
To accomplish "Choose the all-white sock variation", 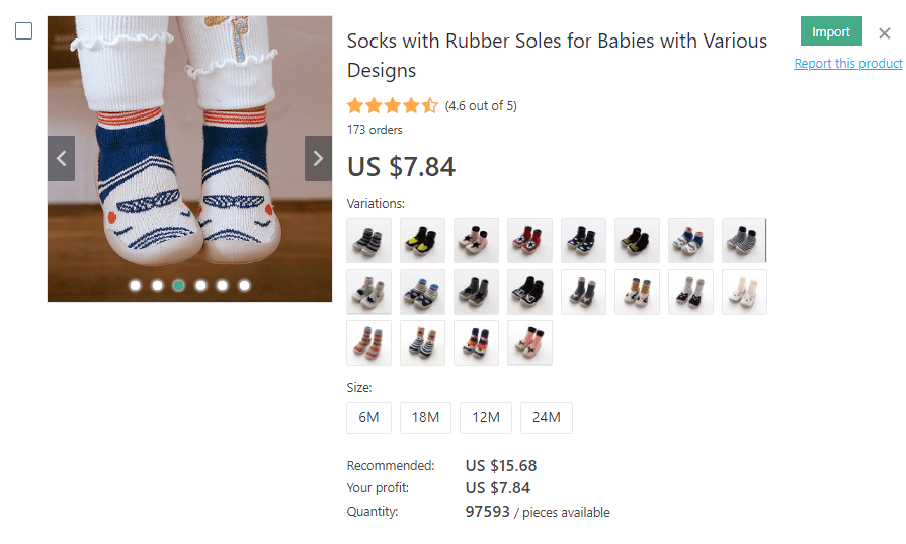I will 744,291.
